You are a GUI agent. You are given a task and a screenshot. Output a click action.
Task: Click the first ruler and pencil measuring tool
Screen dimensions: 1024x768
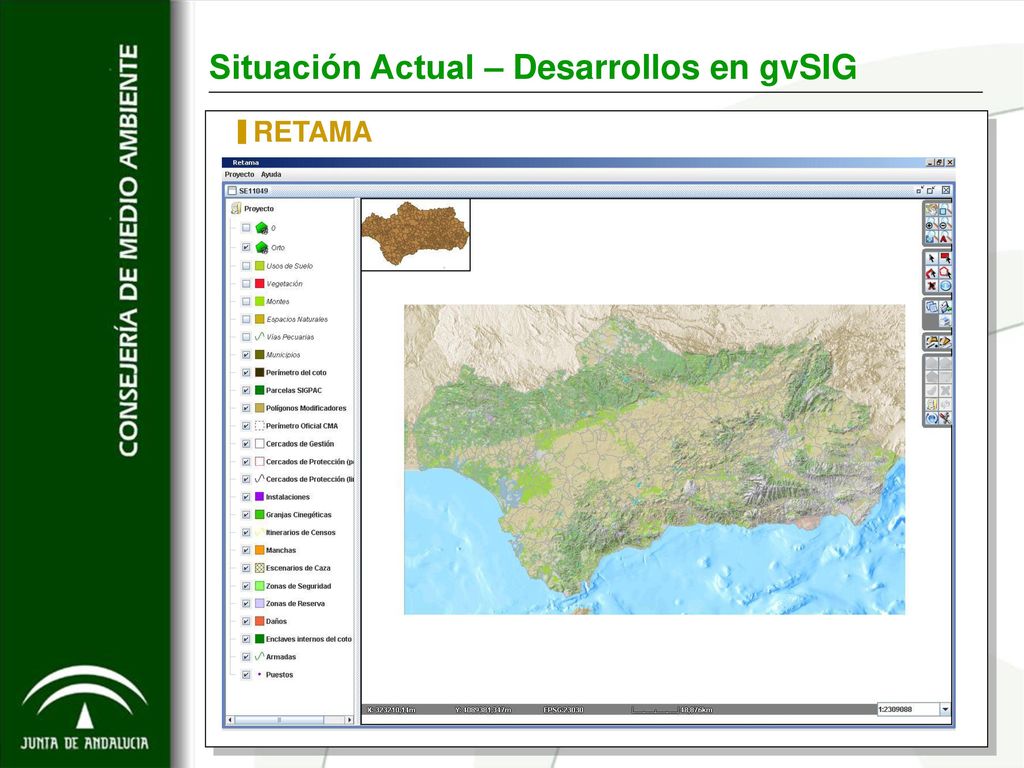point(931,342)
